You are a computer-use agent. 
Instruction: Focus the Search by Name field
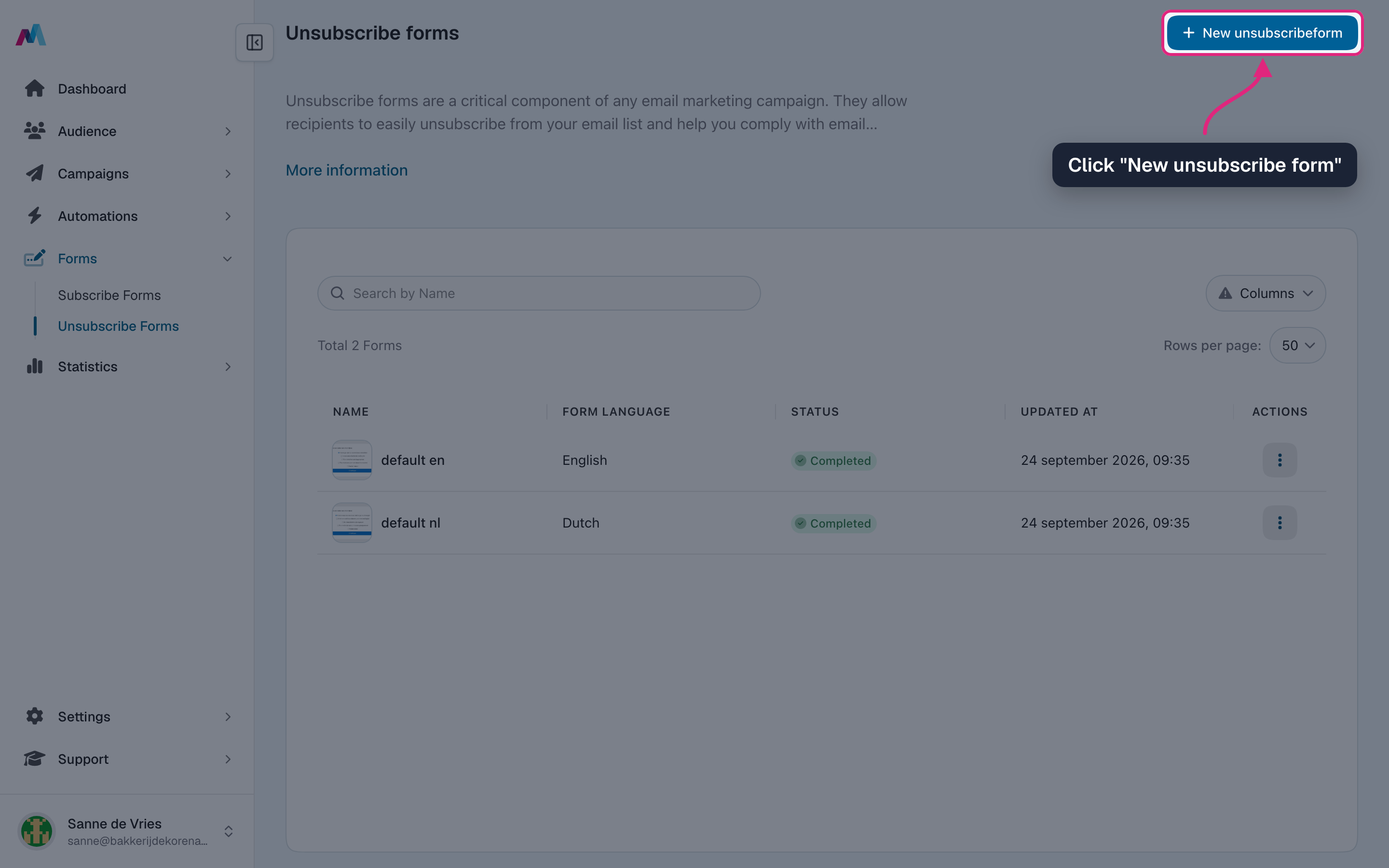(x=539, y=293)
